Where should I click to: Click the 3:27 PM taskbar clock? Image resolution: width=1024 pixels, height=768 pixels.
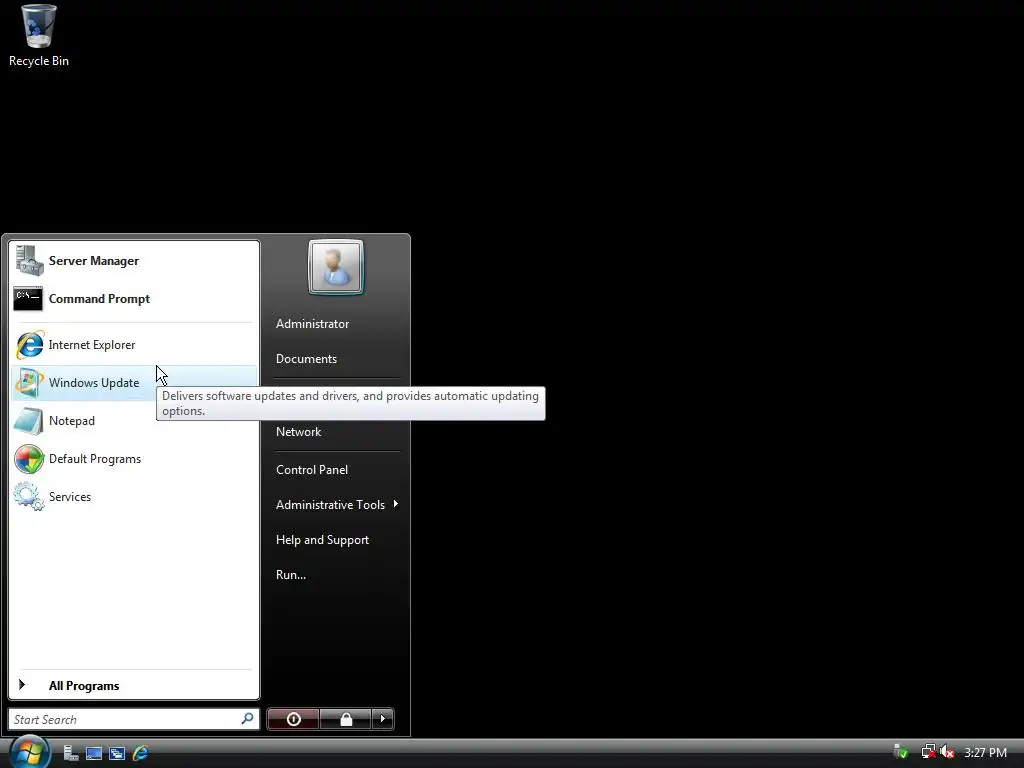(985, 752)
